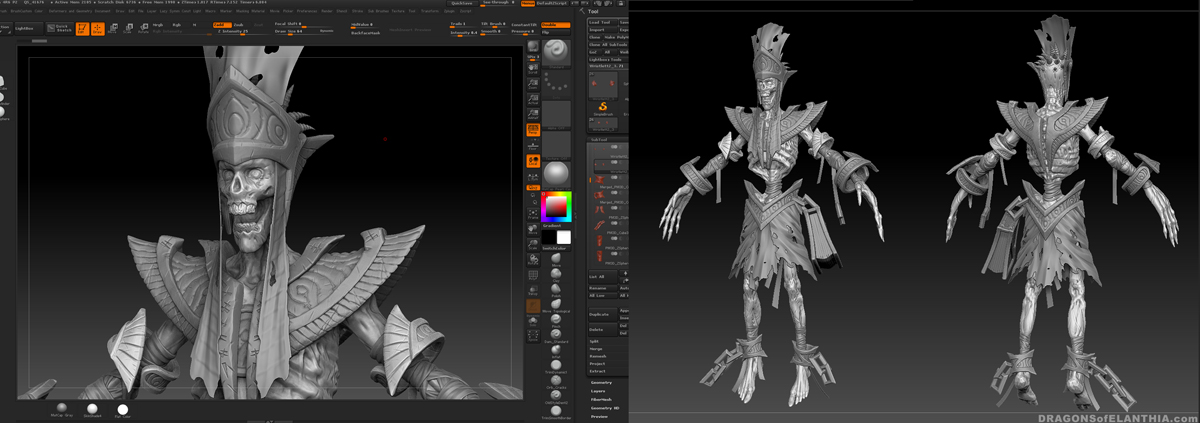This screenshot has width=1200, height=423.
Task: Toggle Mrgb paint channel
Action: [157, 24]
